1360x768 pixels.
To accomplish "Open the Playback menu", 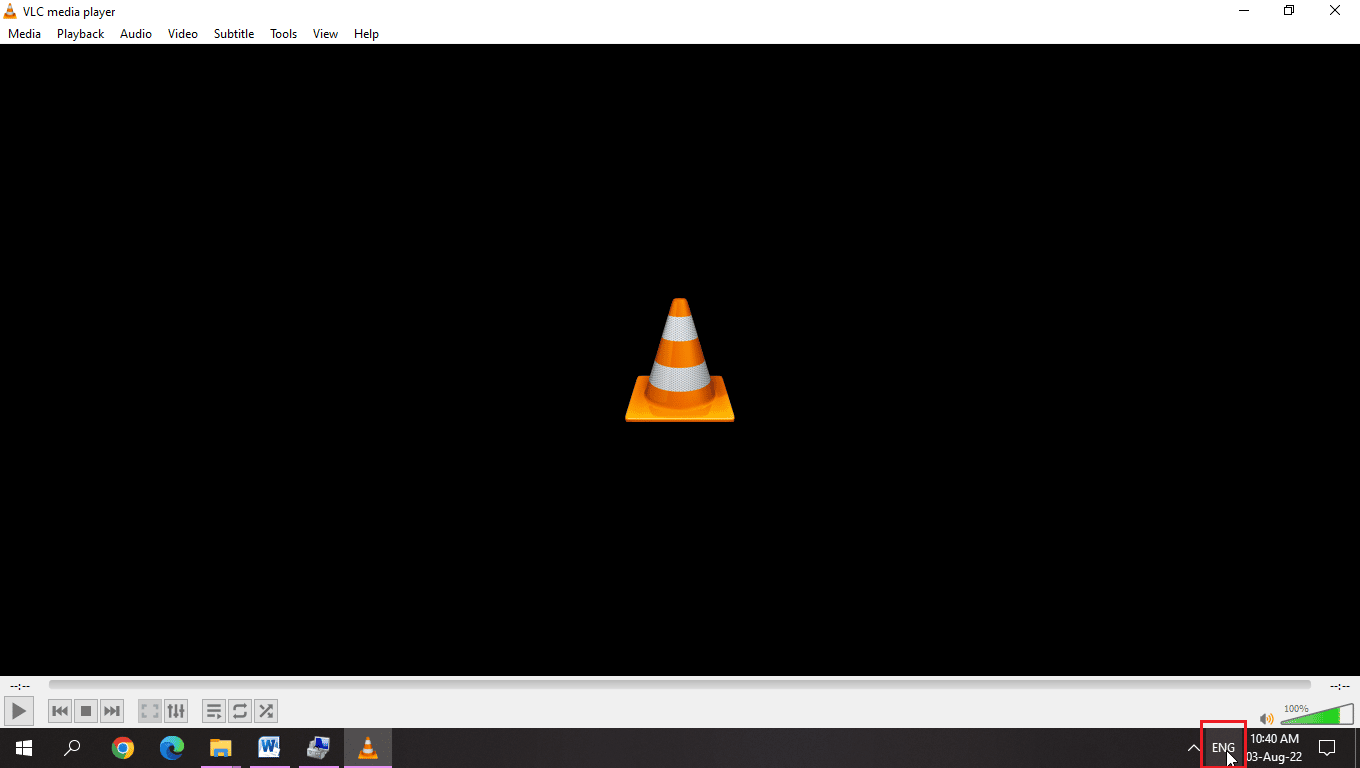I will coord(81,34).
